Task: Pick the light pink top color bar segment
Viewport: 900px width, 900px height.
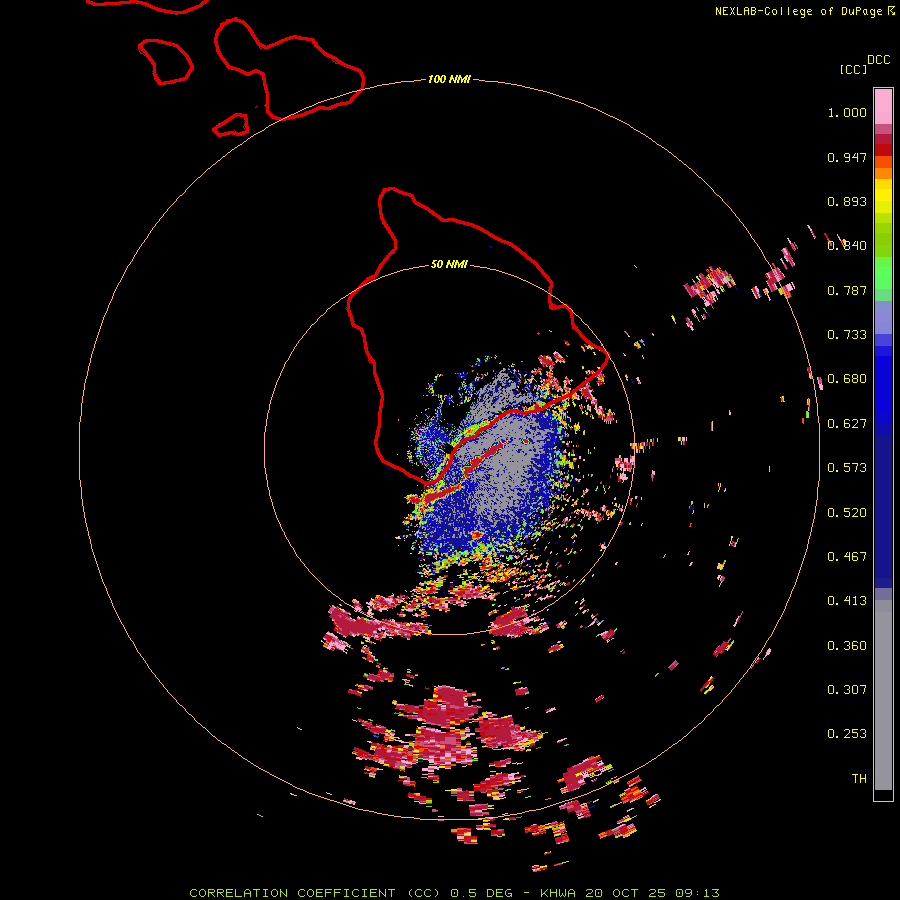Action: 883,107
